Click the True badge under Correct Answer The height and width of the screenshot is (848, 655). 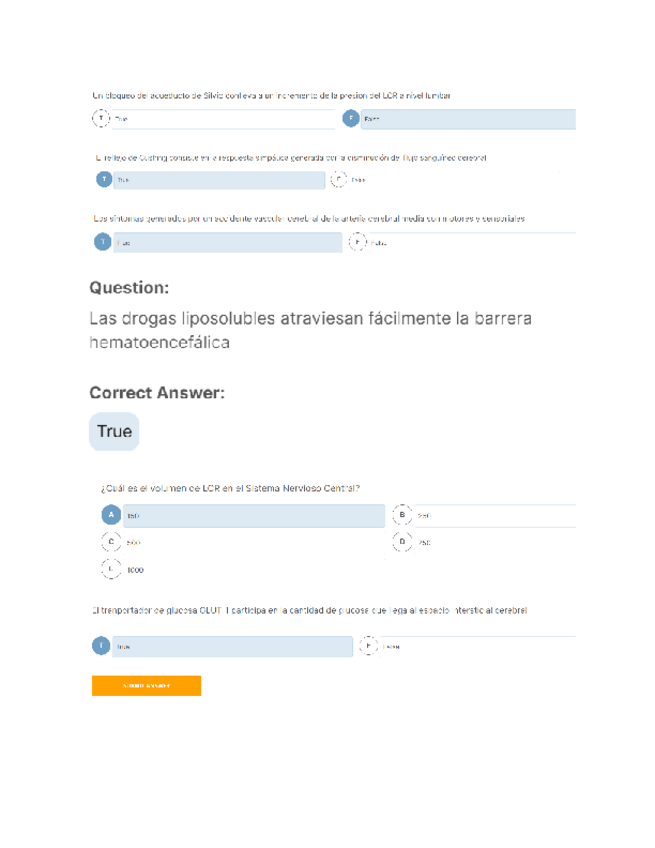[x=114, y=432]
